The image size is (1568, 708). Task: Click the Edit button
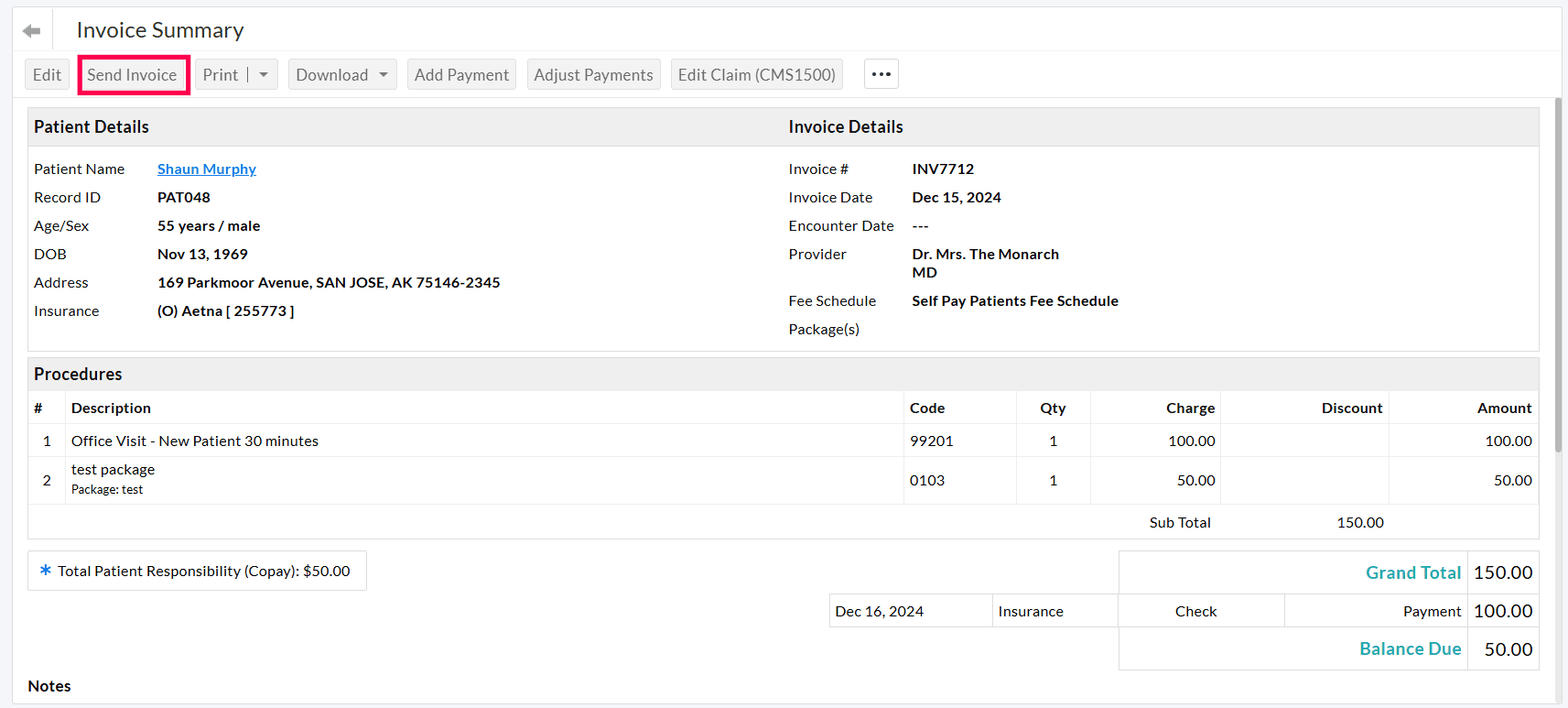[x=47, y=75]
